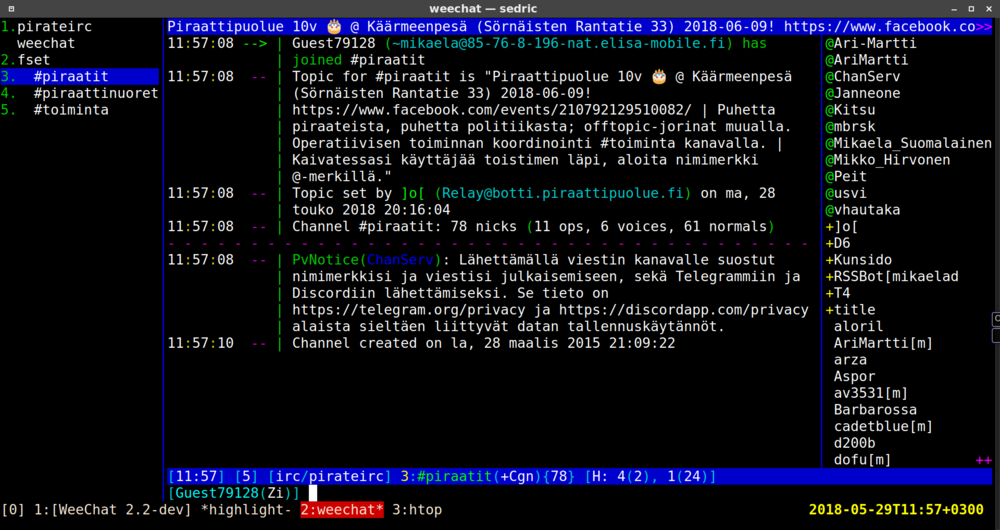The image size is (1000, 530).
Task: Select @ChanServ in the nick list
Action: 862,77
